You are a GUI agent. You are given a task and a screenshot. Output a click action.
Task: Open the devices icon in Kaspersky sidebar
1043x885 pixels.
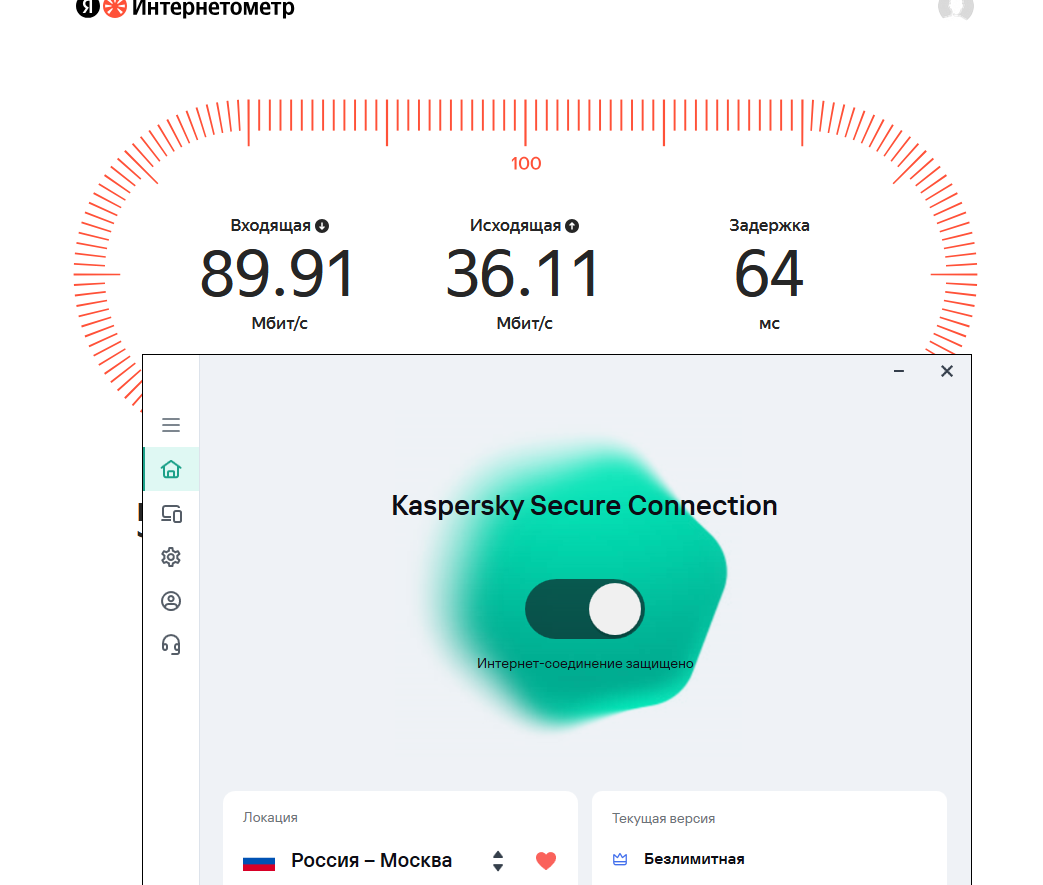171,514
